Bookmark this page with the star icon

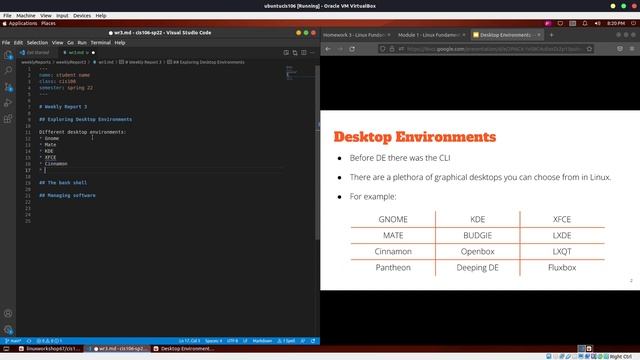tap(589, 49)
